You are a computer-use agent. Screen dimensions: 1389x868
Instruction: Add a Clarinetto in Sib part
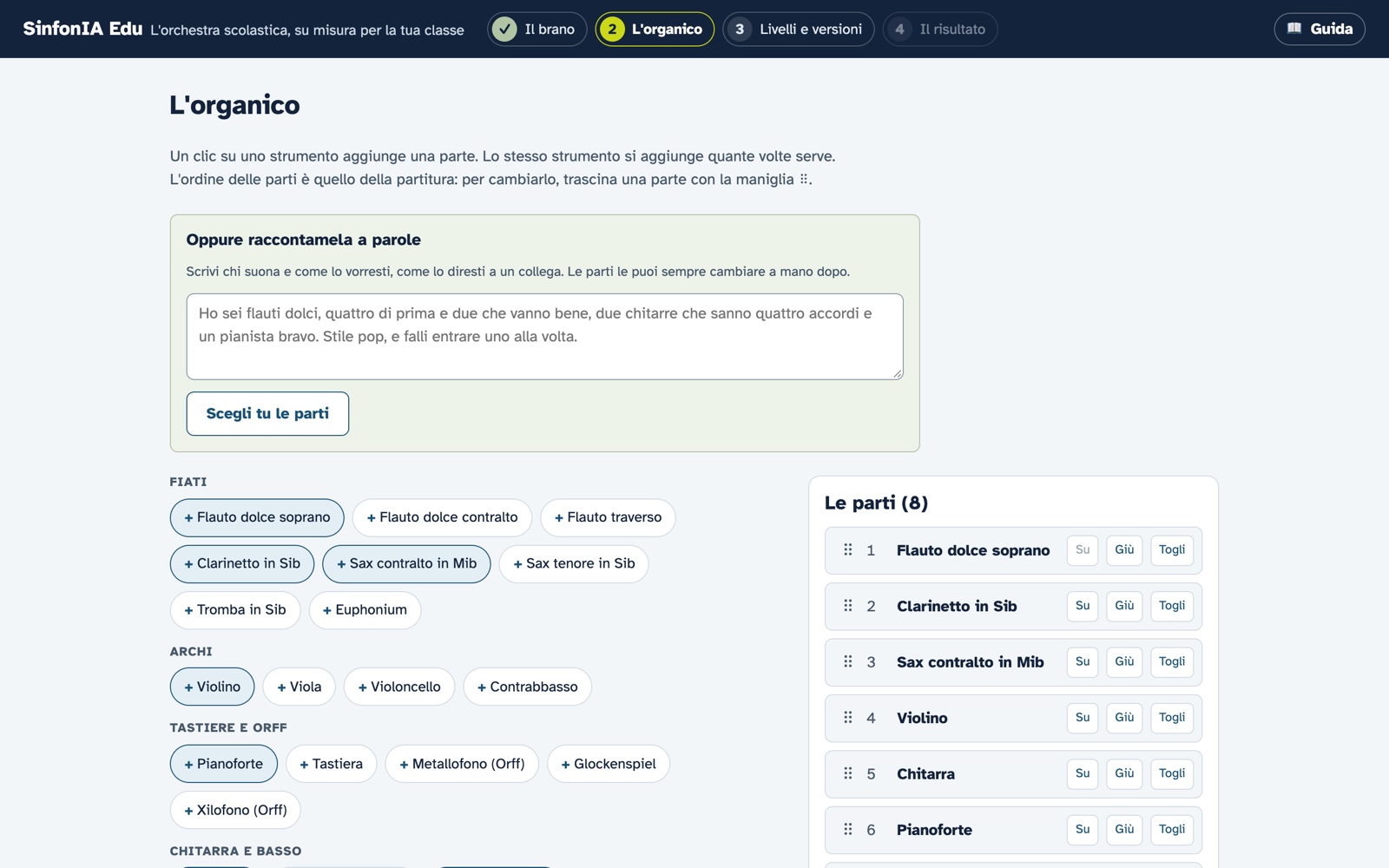[x=242, y=563]
